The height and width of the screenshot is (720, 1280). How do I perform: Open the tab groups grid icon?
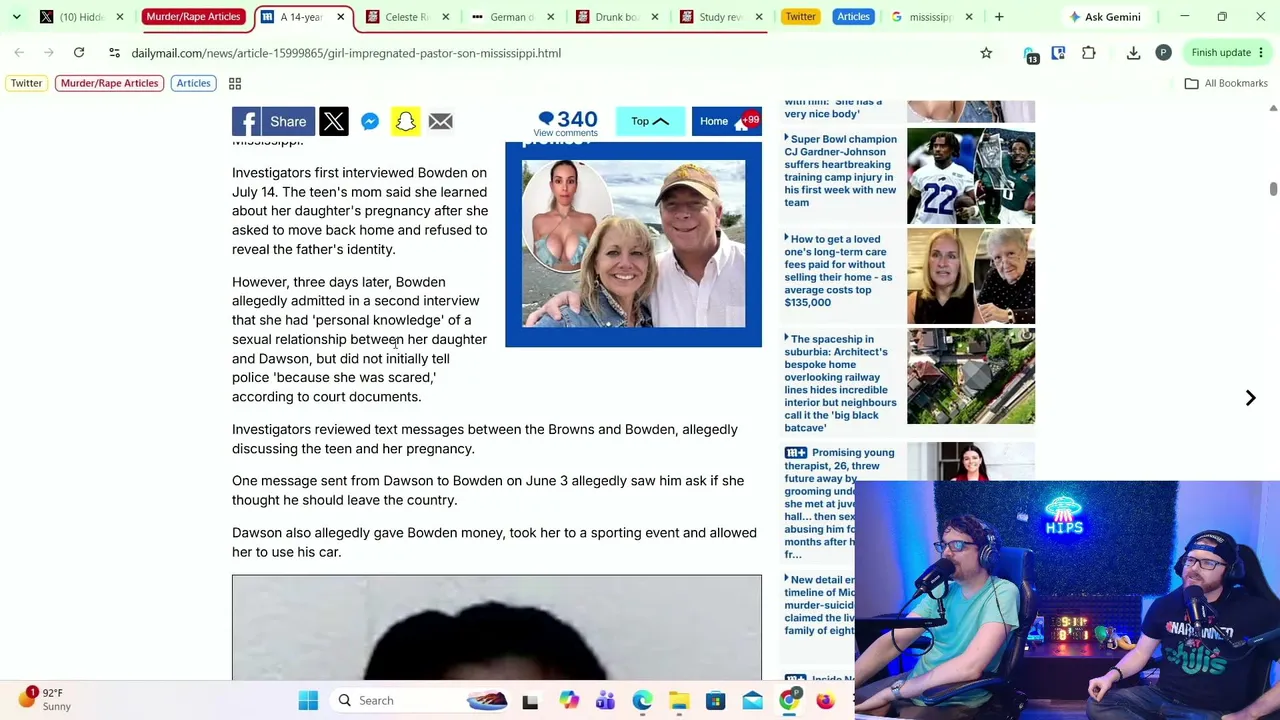point(235,83)
